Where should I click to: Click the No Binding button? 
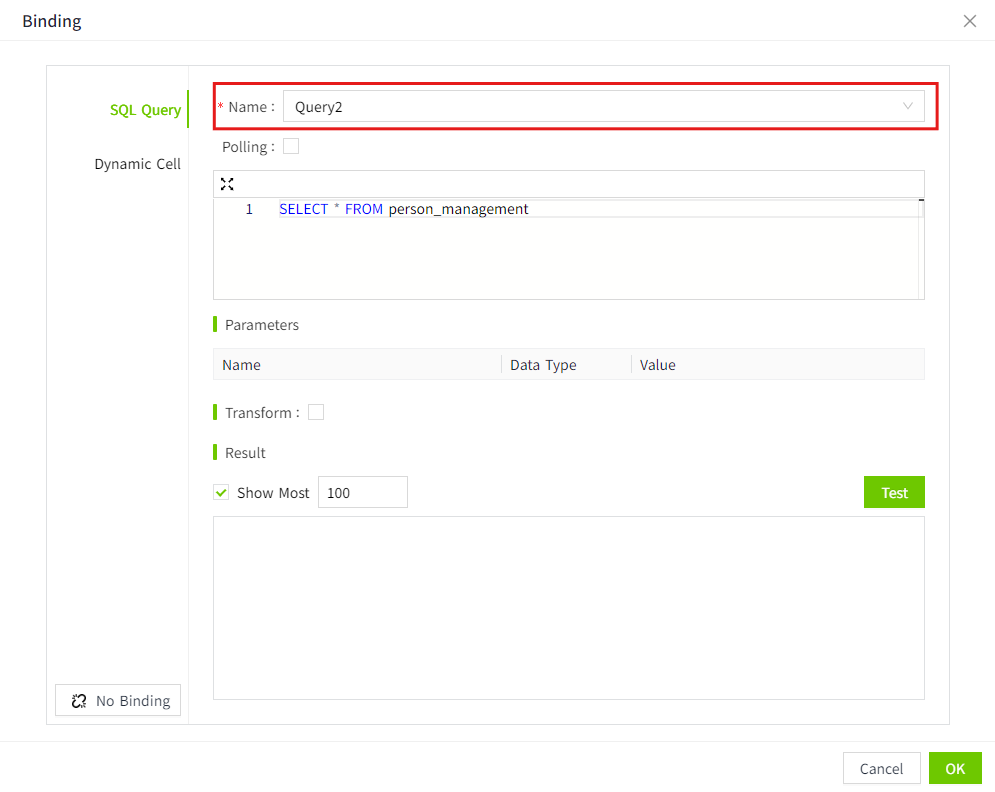tap(119, 701)
